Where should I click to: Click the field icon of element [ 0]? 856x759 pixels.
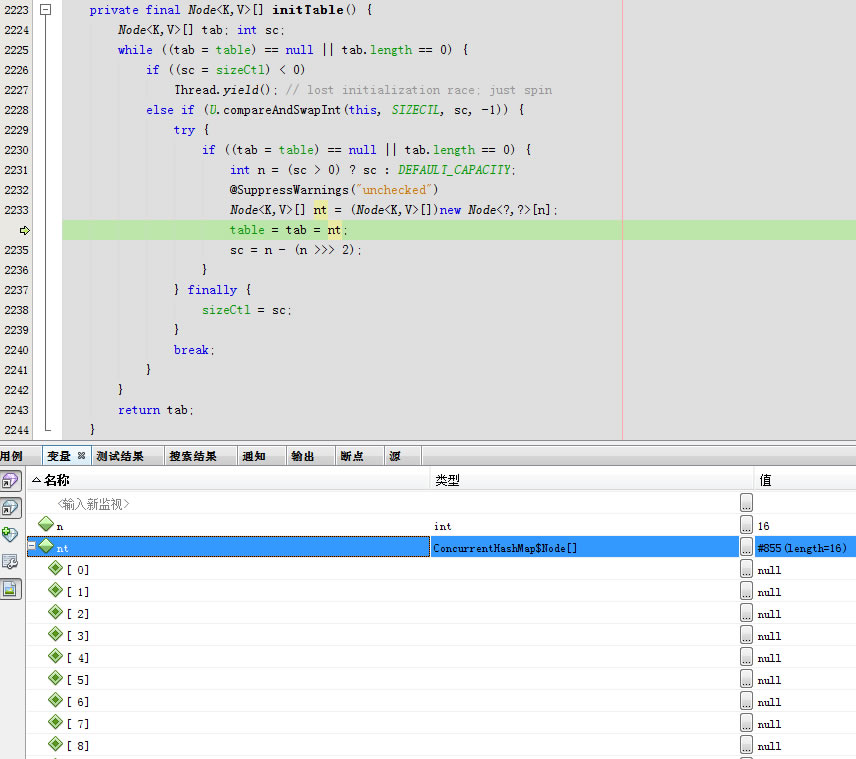point(55,568)
